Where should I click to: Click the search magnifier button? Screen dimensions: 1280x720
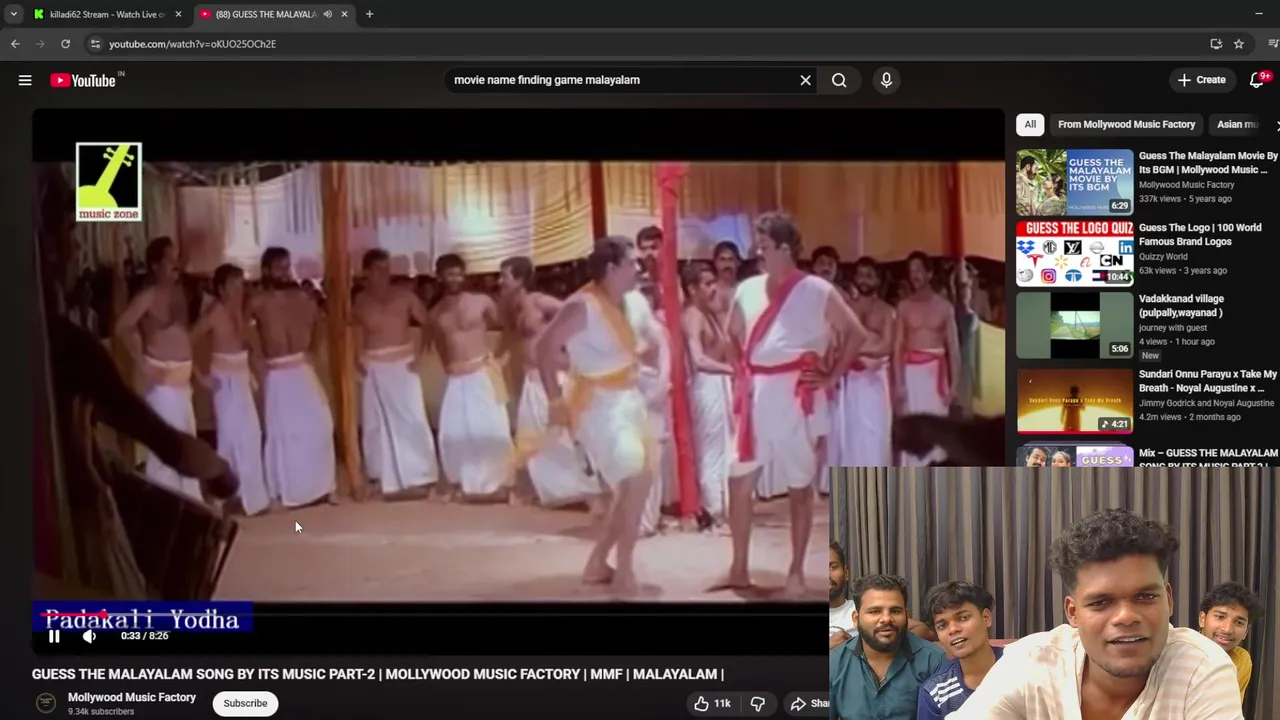tap(839, 80)
